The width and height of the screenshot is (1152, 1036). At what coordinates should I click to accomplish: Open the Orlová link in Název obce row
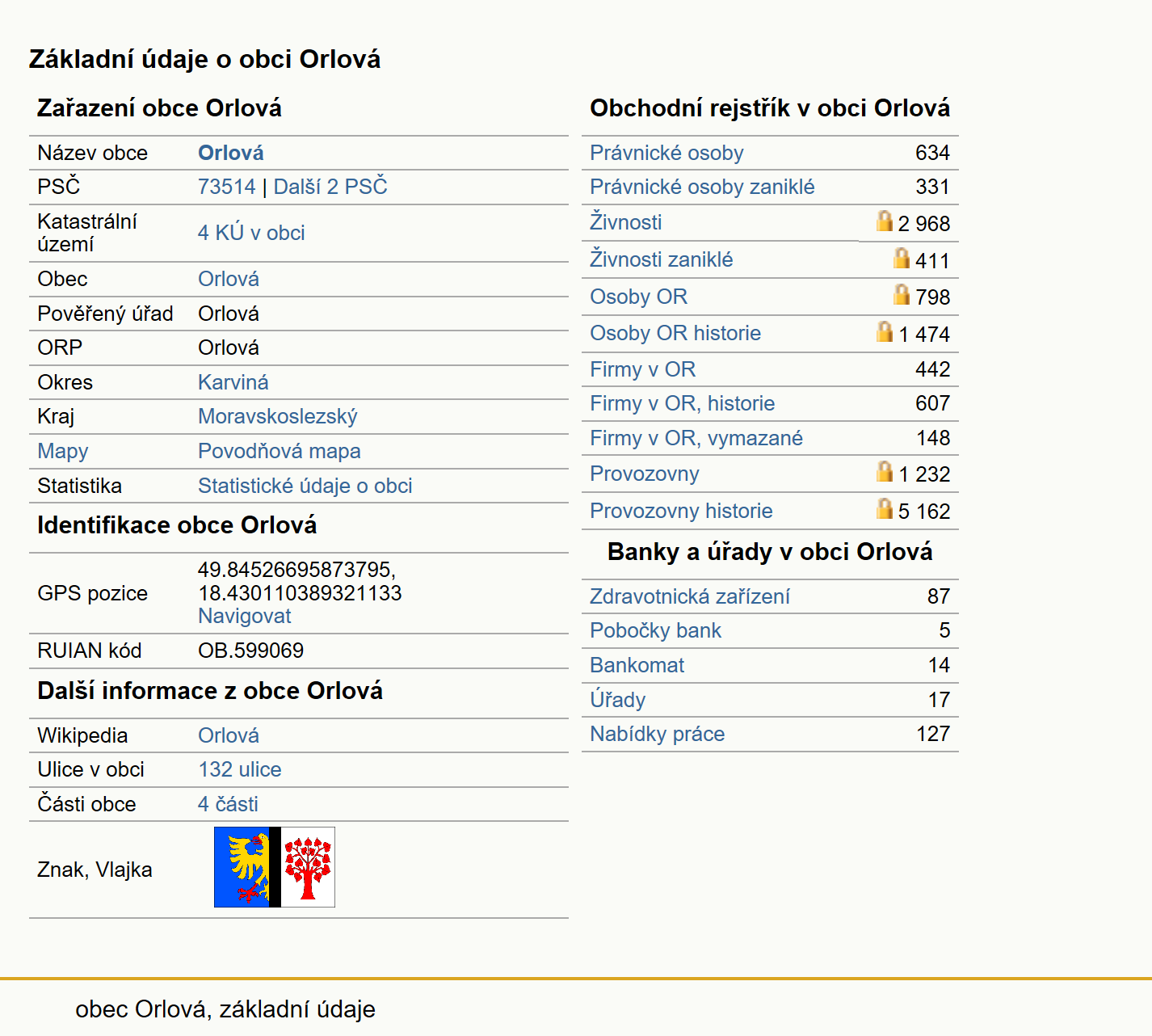pyautogui.click(x=231, y=153)
